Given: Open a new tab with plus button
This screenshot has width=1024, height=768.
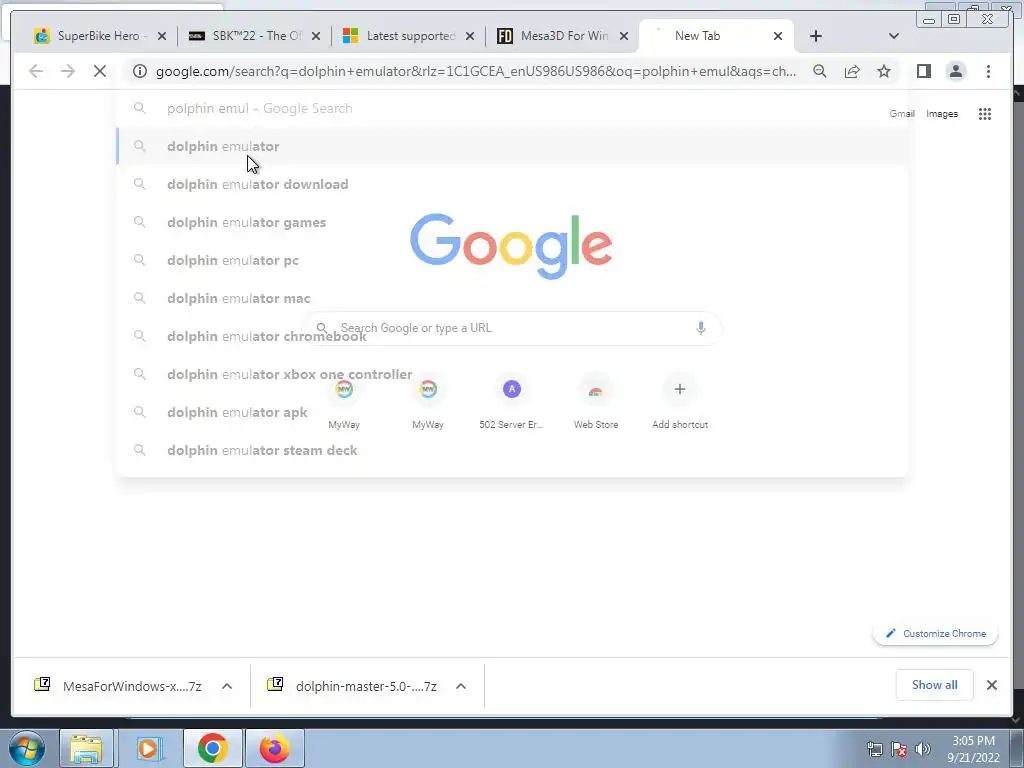Looking at the screenshot, I should pyautogui.click(x=816, y=36).
